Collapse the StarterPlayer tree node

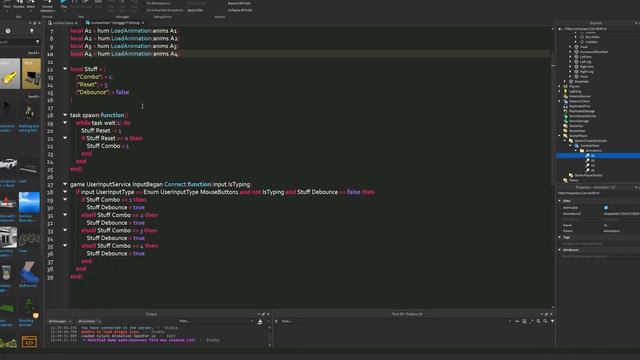(x=560, y=136)
